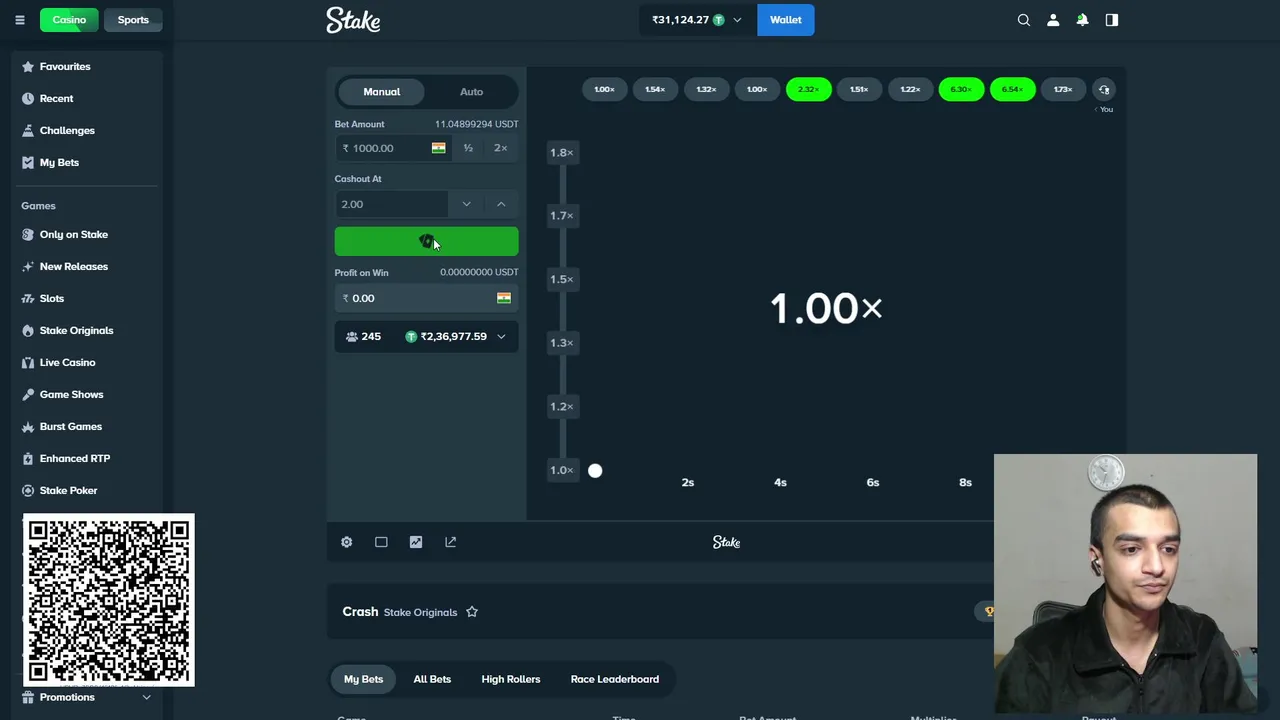Click the 6.54× past result pill

click(x=1012, y=89)
